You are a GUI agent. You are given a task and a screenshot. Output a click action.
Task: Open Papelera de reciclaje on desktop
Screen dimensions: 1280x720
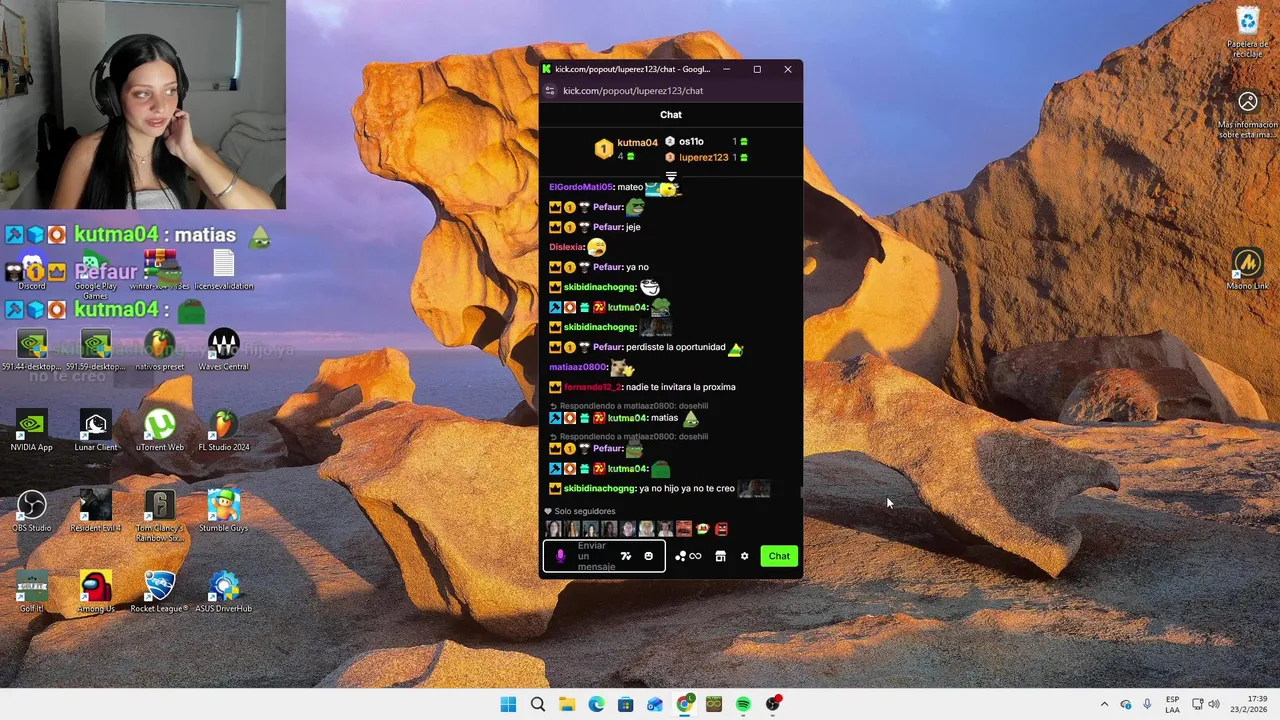click(x=1248, y=33)
